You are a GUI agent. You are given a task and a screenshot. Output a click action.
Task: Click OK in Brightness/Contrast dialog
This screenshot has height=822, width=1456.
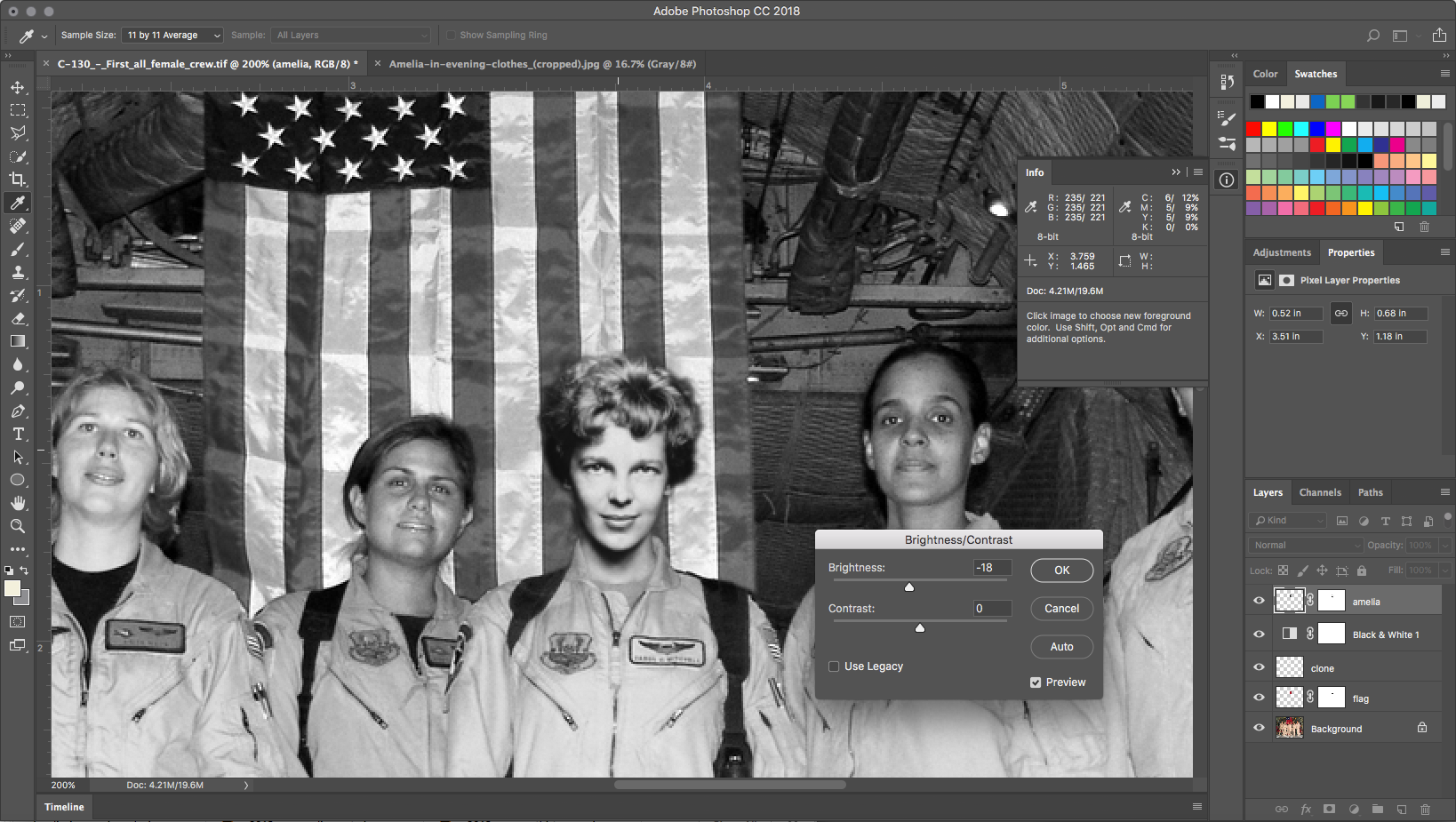(1061, 571)
